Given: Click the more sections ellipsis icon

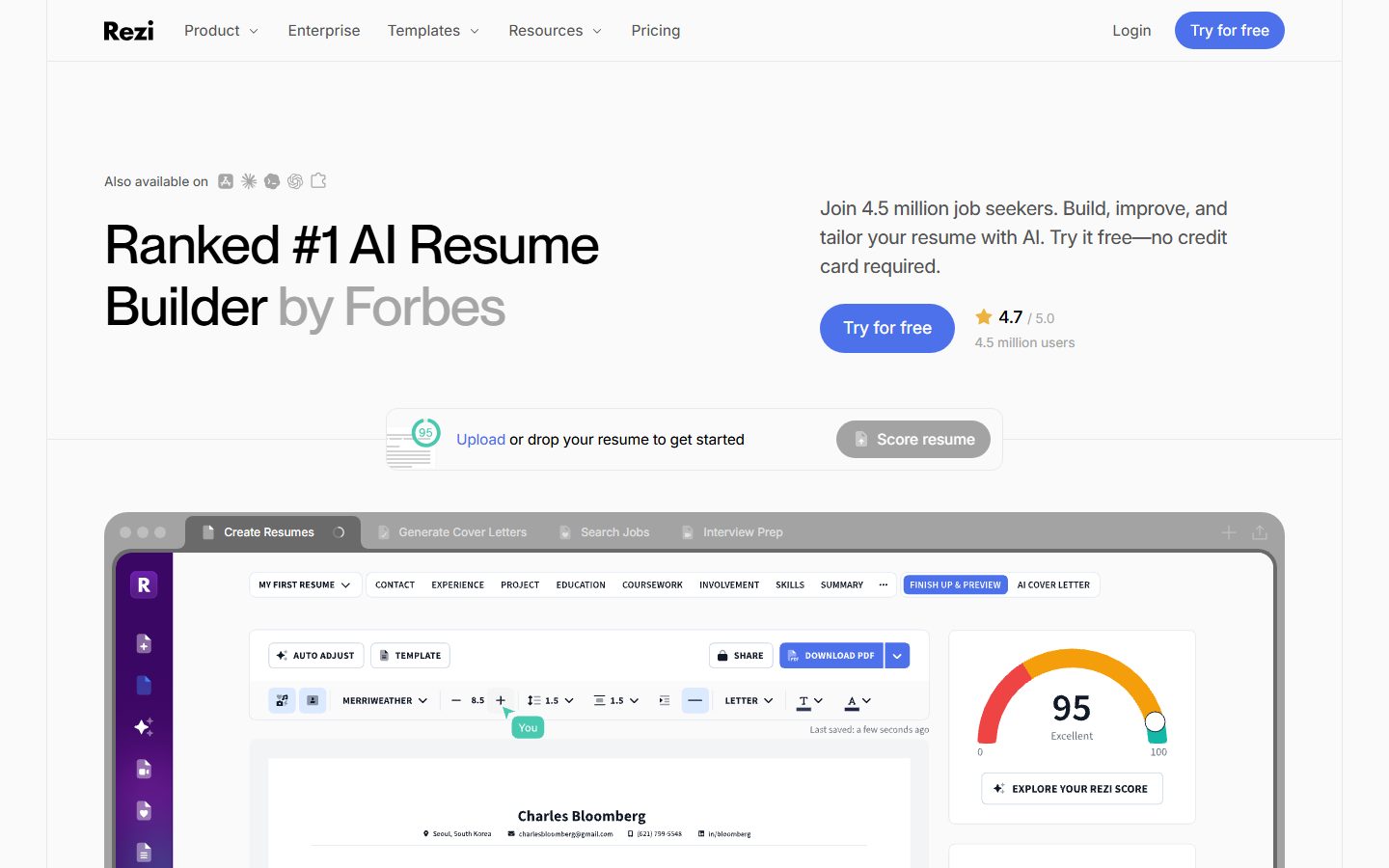Looking at the screenshot, I should pos(883,584).
